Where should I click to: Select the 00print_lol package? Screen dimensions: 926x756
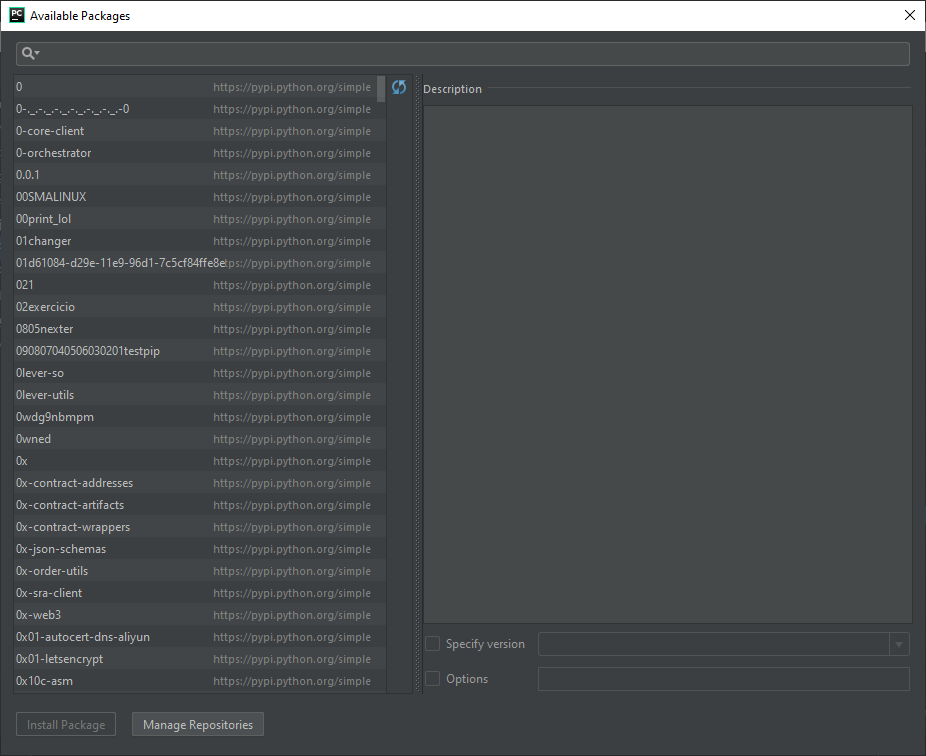(x=200, y=219)
